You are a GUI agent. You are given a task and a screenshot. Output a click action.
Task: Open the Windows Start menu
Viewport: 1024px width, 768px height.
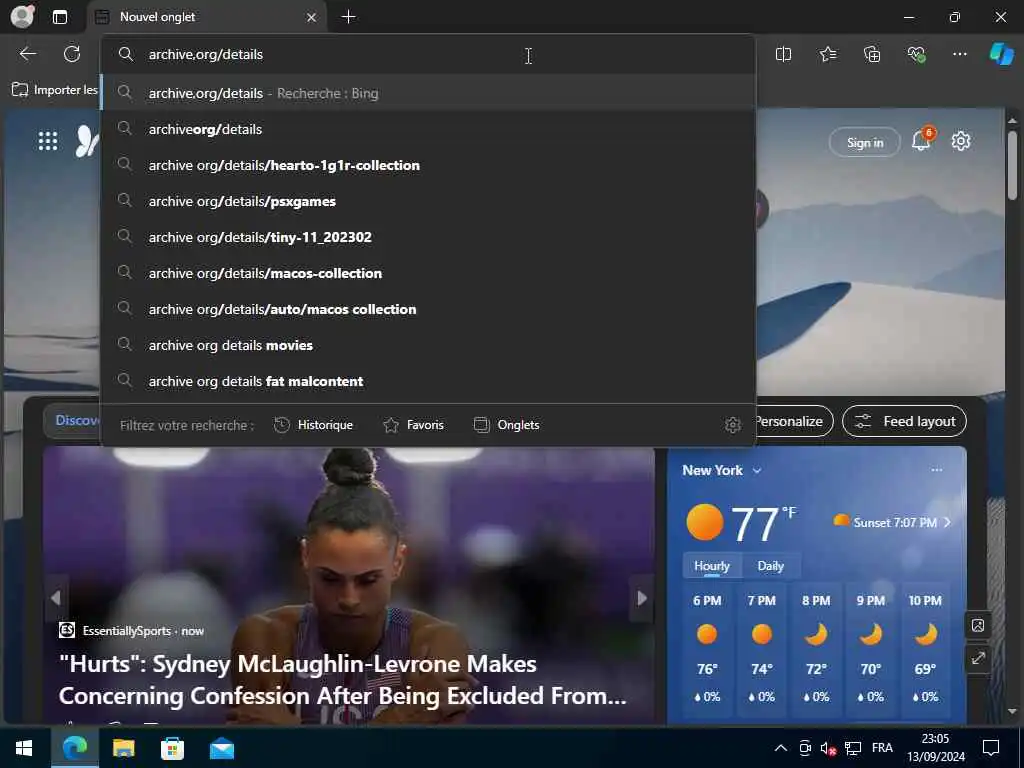tap(24, 748)
